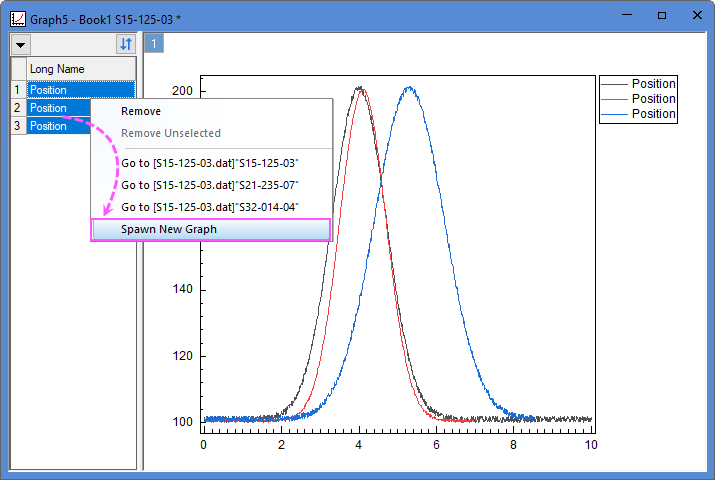Click the Graph5 window icon in title bar

click(18, 19)
